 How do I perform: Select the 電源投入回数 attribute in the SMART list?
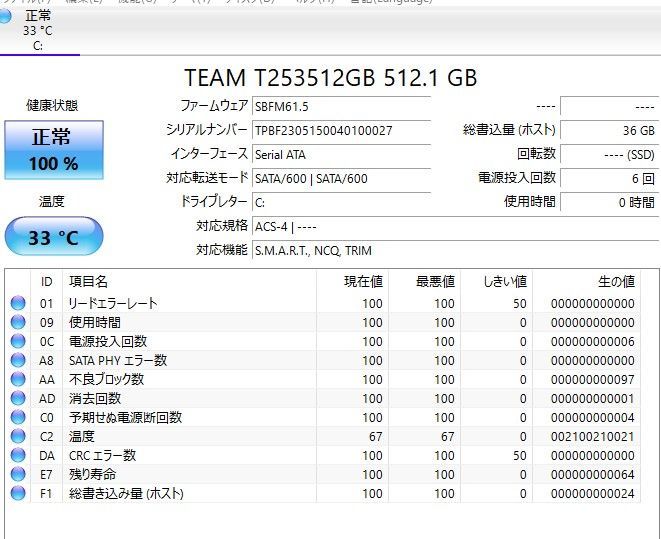323,341
